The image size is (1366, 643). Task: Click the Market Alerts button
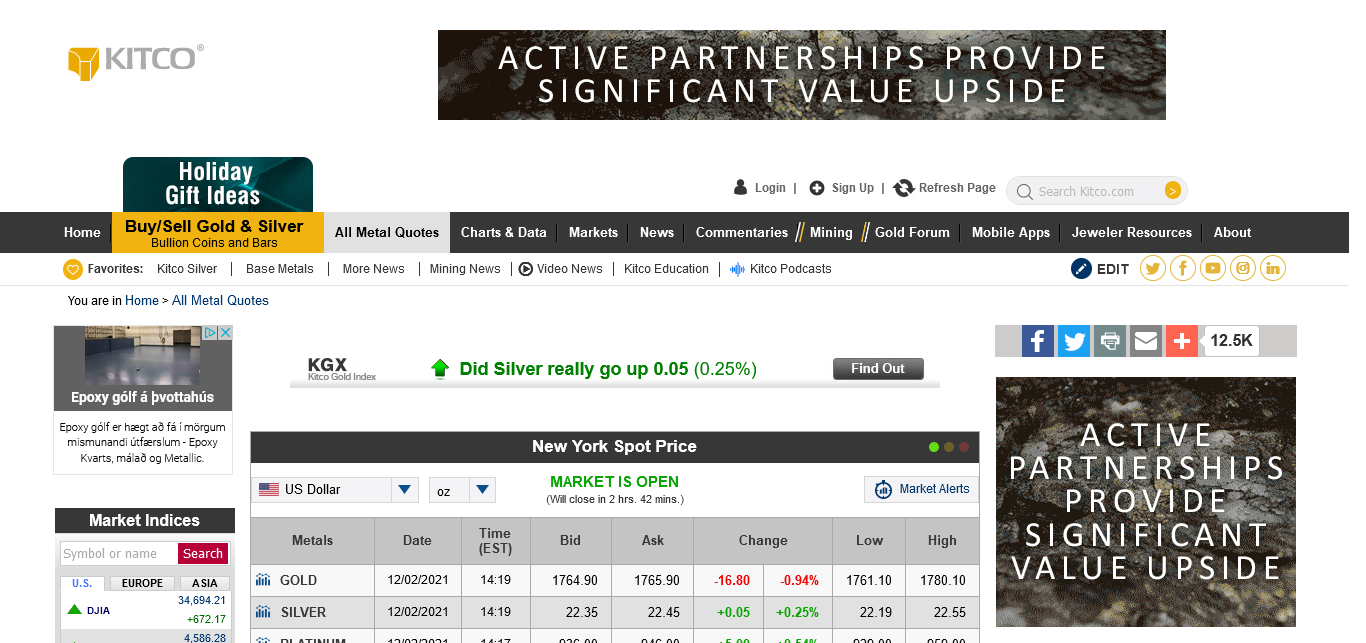click(920, 489)
